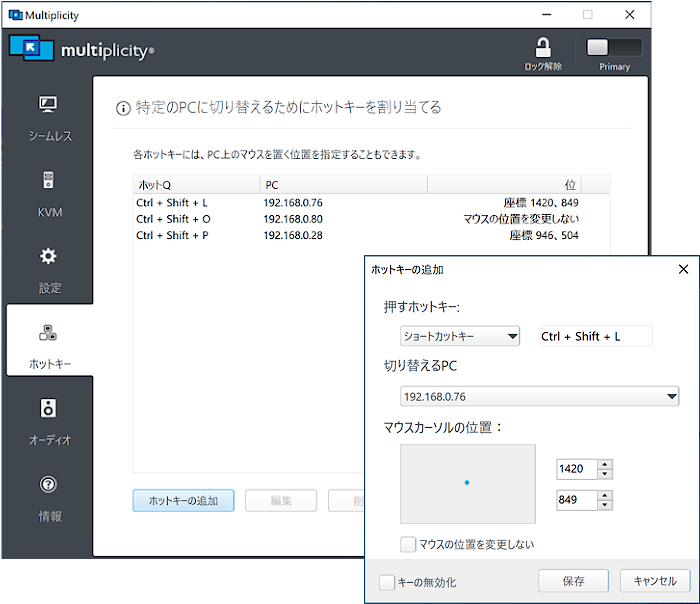Screen dimensions: 700x604
Task: Click the 849 Y coordinate field
Action: 577,500
